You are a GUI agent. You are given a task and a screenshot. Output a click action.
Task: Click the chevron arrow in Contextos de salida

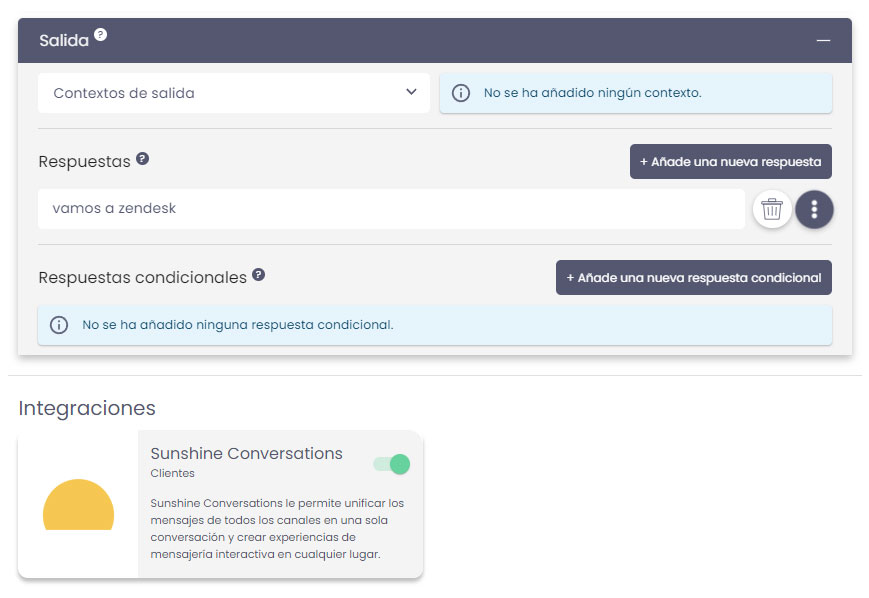tap(411, 92)
